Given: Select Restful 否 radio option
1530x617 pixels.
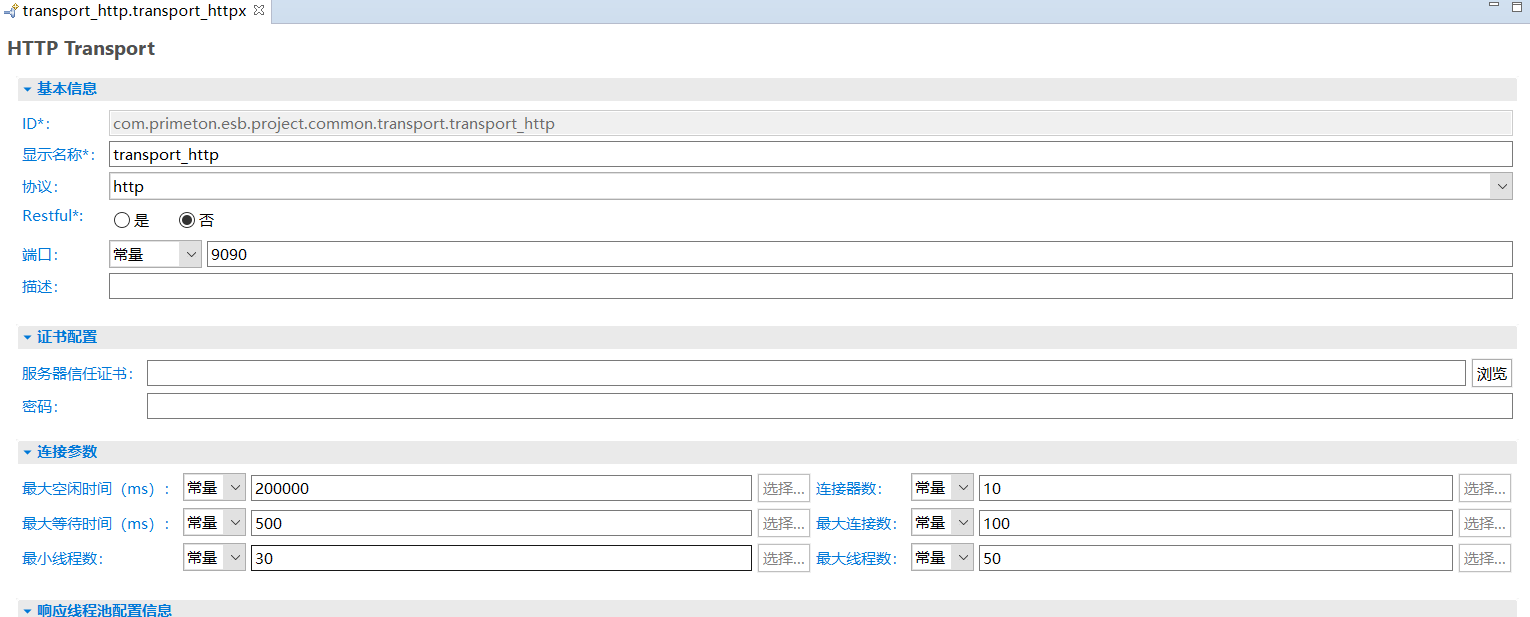Looking at the screenshot, I should [x=187, y=221].
